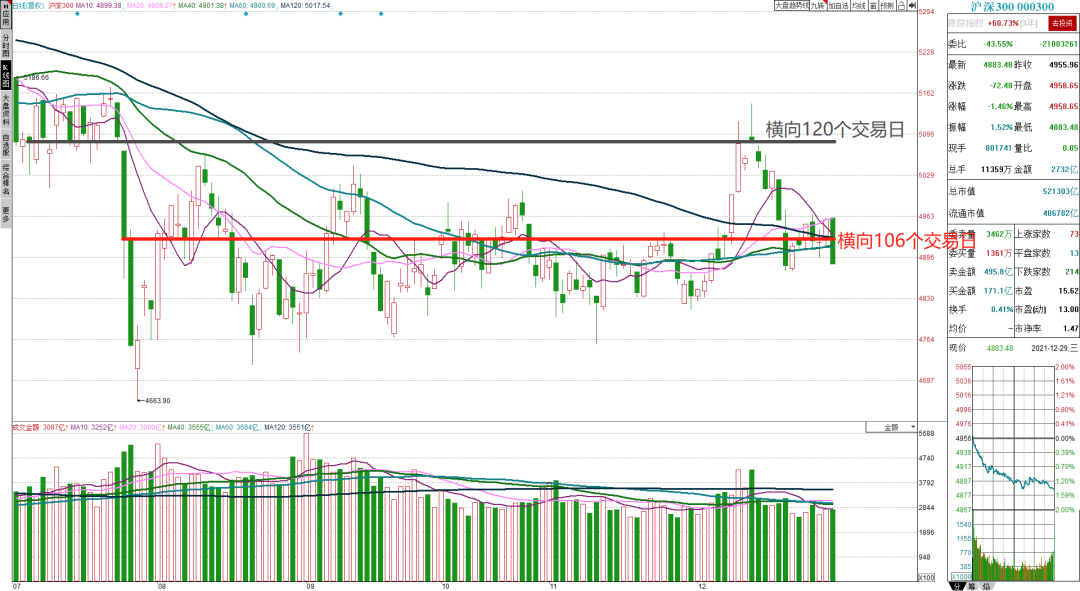Click the 沪深300 000300 title
The height and width of the screenshot is (591, 1080).
pyautogui.click(x=1012, y=6)
